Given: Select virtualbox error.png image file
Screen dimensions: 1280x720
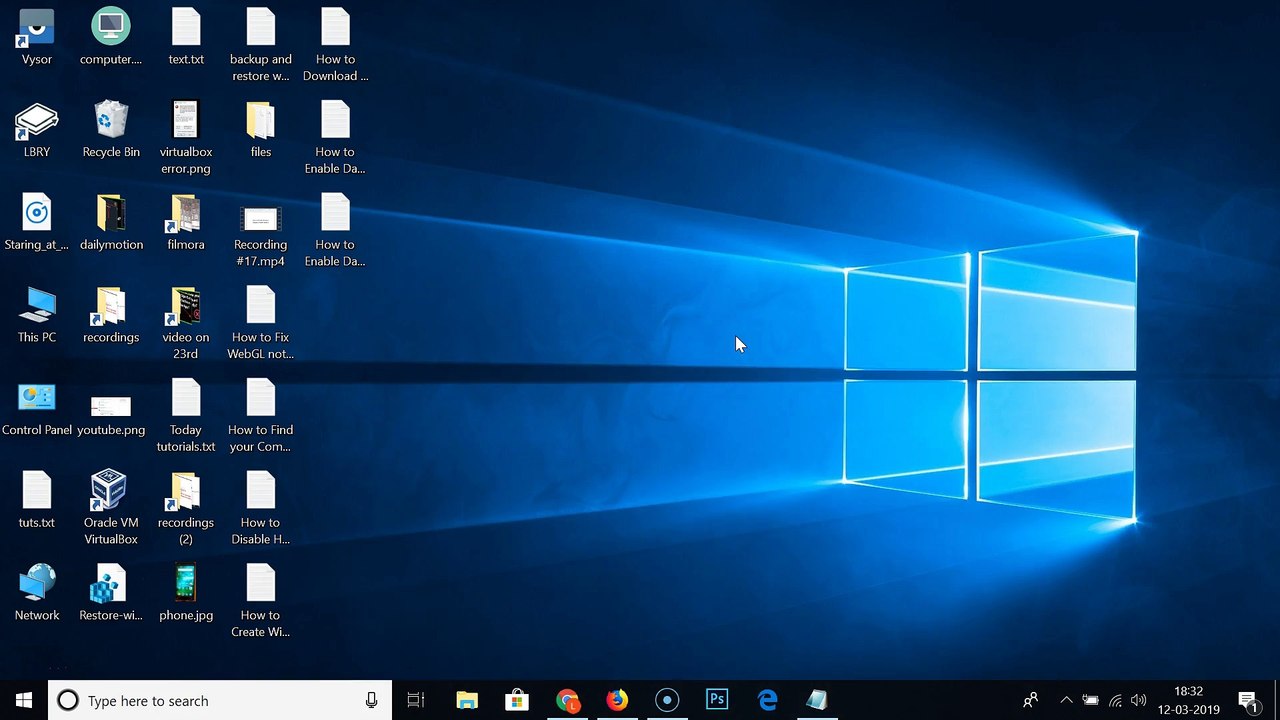Looking at the screenshot, I should pos(186,137).
